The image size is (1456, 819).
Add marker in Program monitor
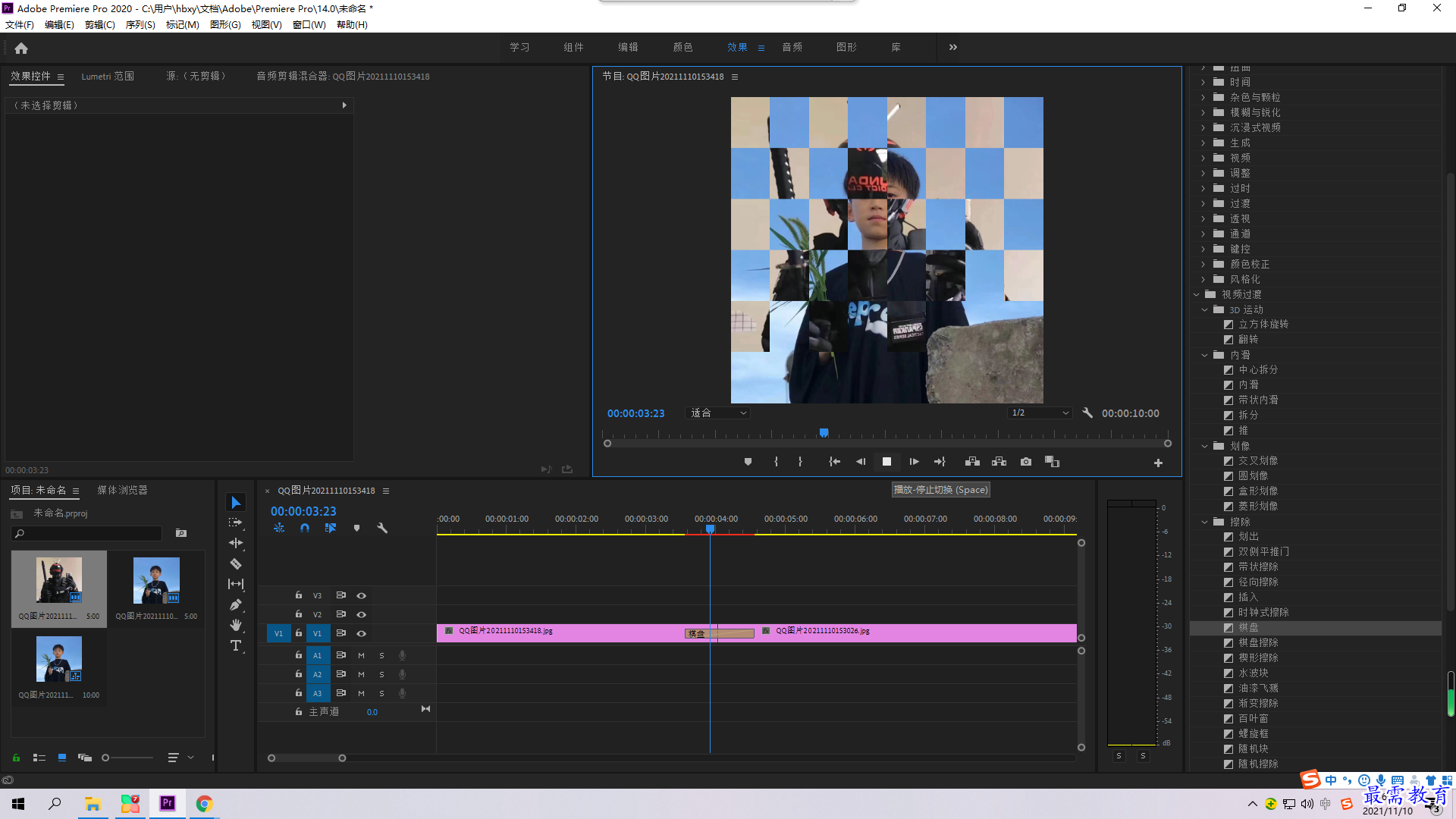(x=748, y=462)
